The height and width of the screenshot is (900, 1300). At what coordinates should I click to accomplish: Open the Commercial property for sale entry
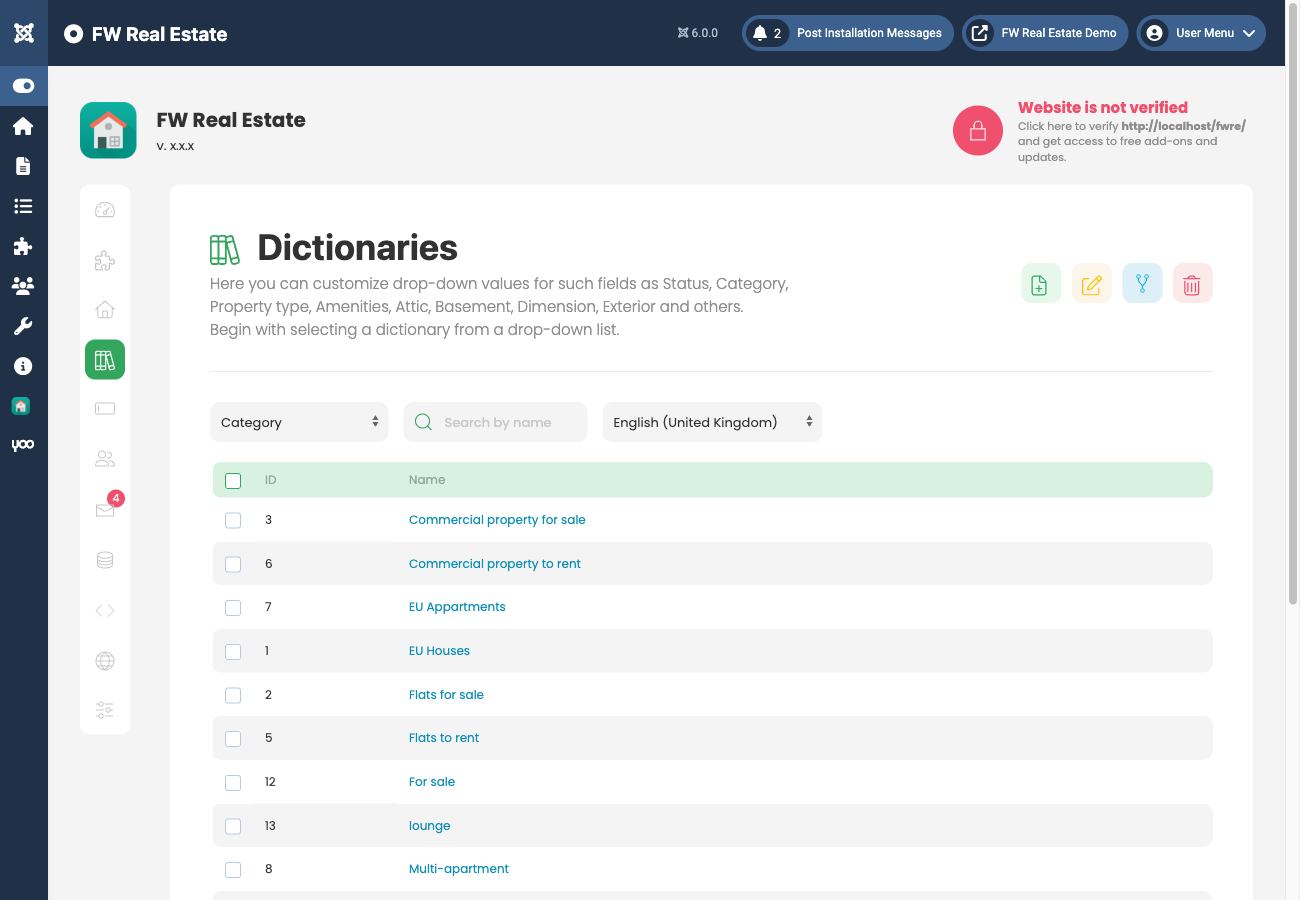point(497,520)
